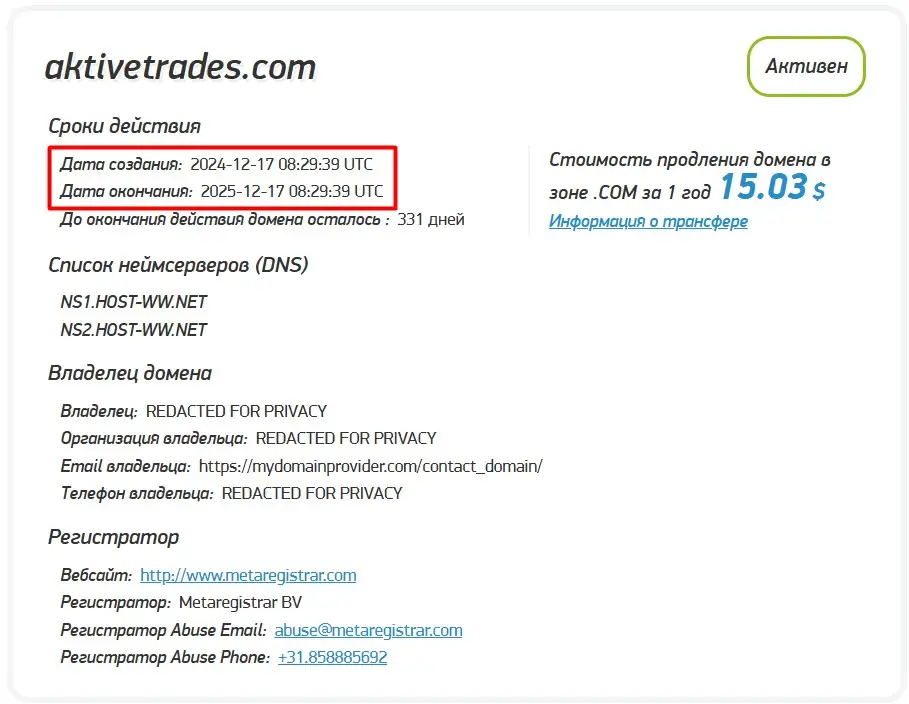The image size is (909, 704).
Task: Select the Сроки действия section header
Action: (124, 126)
